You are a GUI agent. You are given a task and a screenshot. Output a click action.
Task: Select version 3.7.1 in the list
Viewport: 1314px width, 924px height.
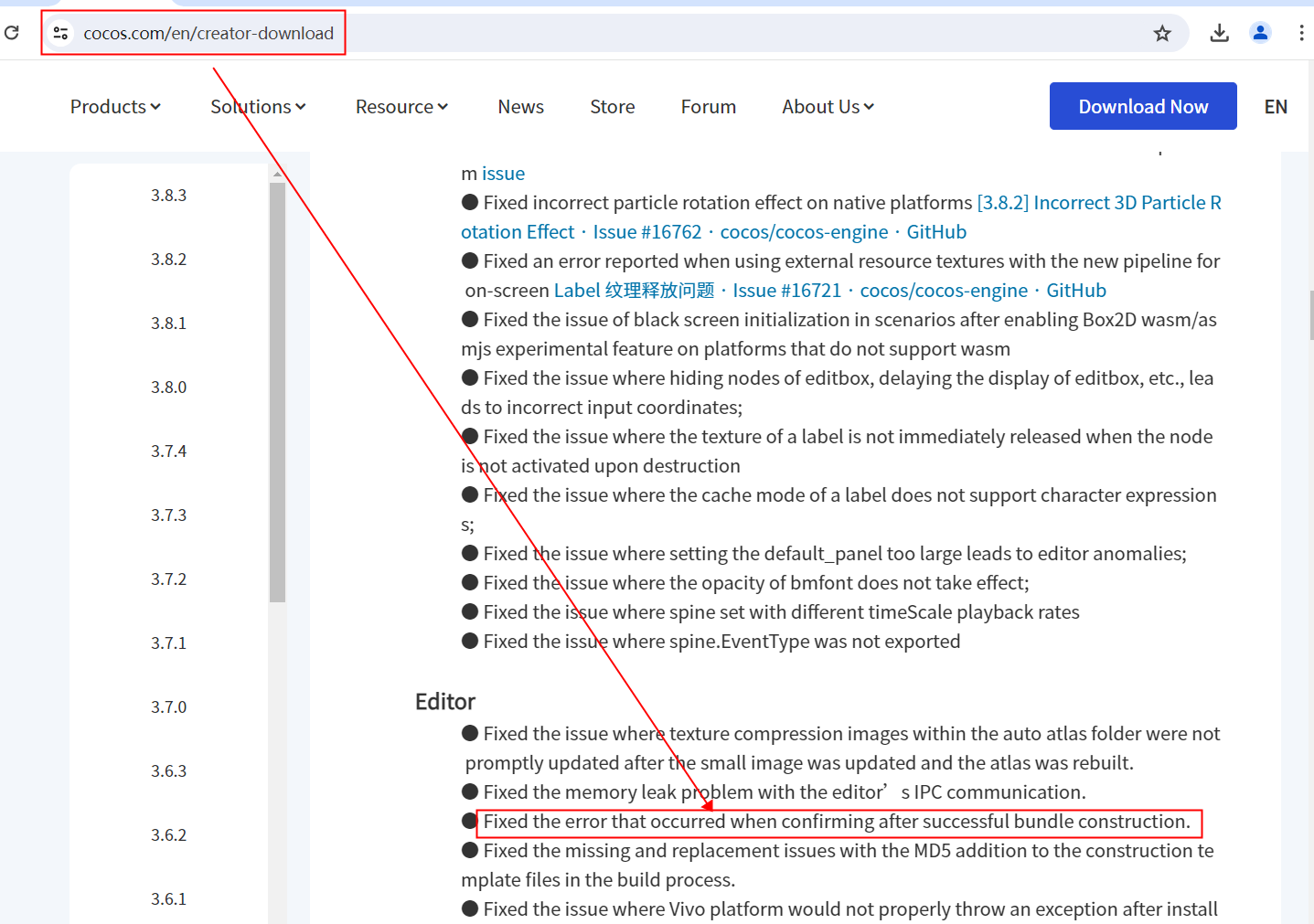[169, 643]
